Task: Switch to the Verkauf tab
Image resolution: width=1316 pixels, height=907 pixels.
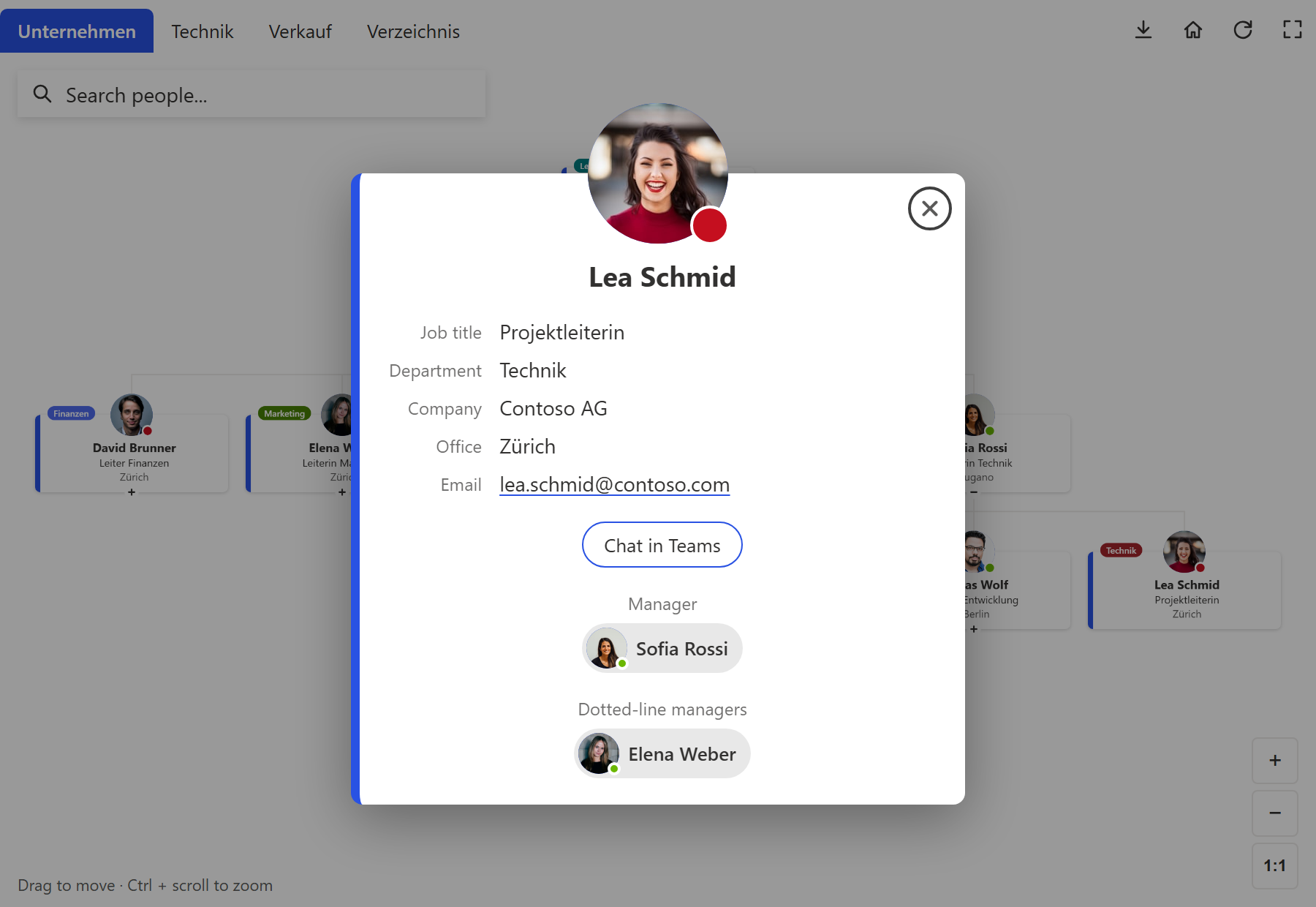Action: 300,31
